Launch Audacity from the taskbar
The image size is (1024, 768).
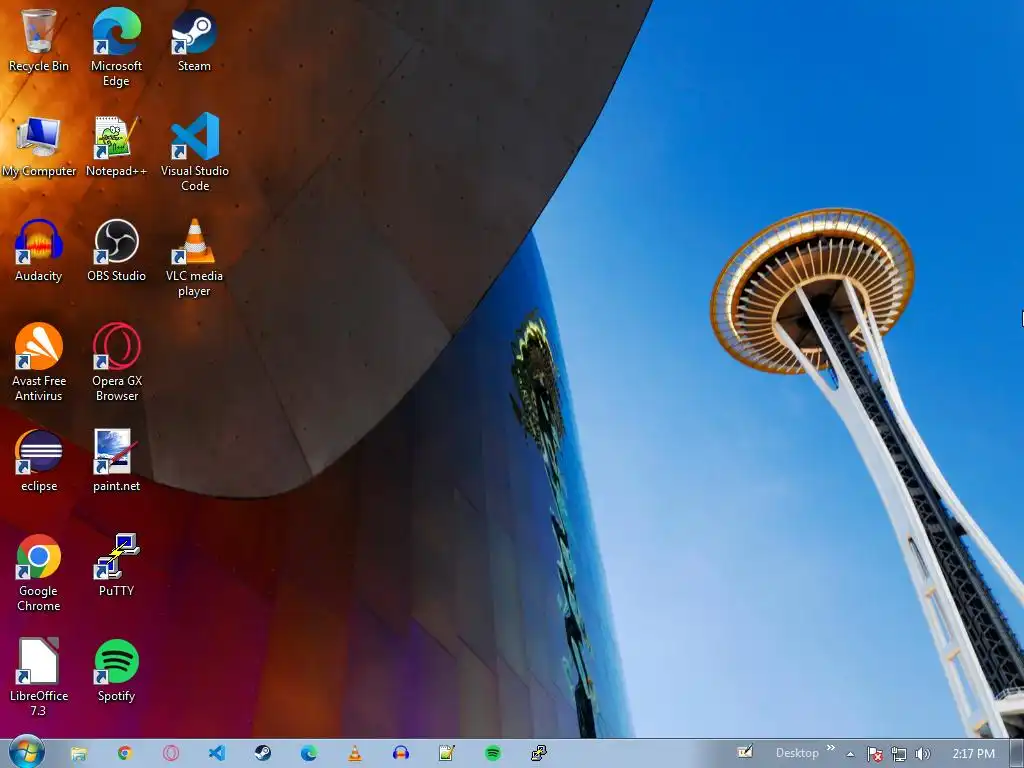tap(401, 754)
